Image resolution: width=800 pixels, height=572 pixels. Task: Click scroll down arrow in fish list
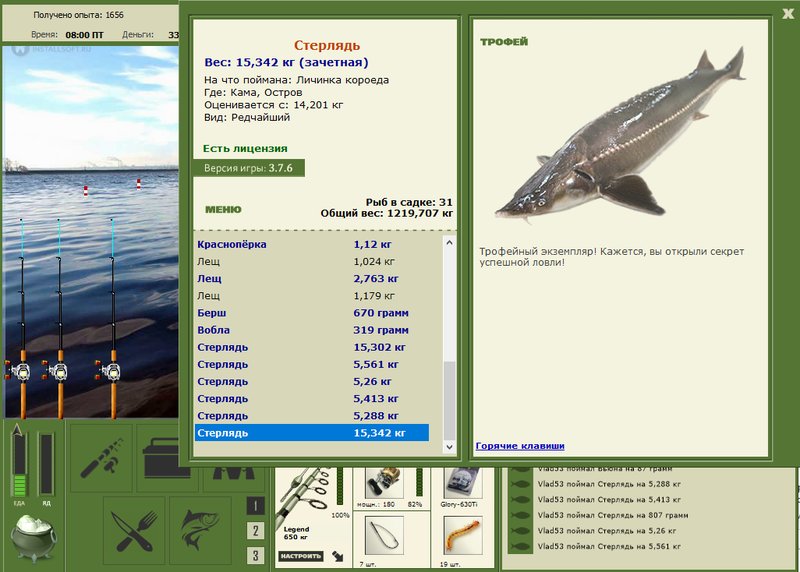tap(449, 447)
